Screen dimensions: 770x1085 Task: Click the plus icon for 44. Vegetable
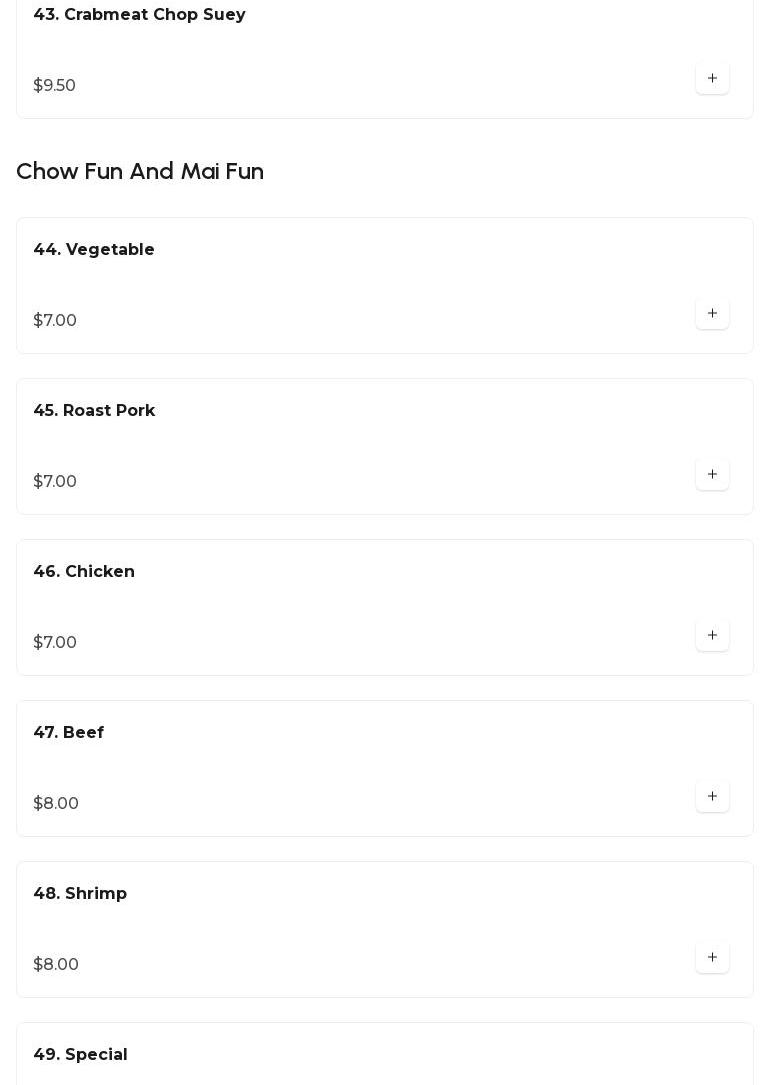[x=712, y=313]
